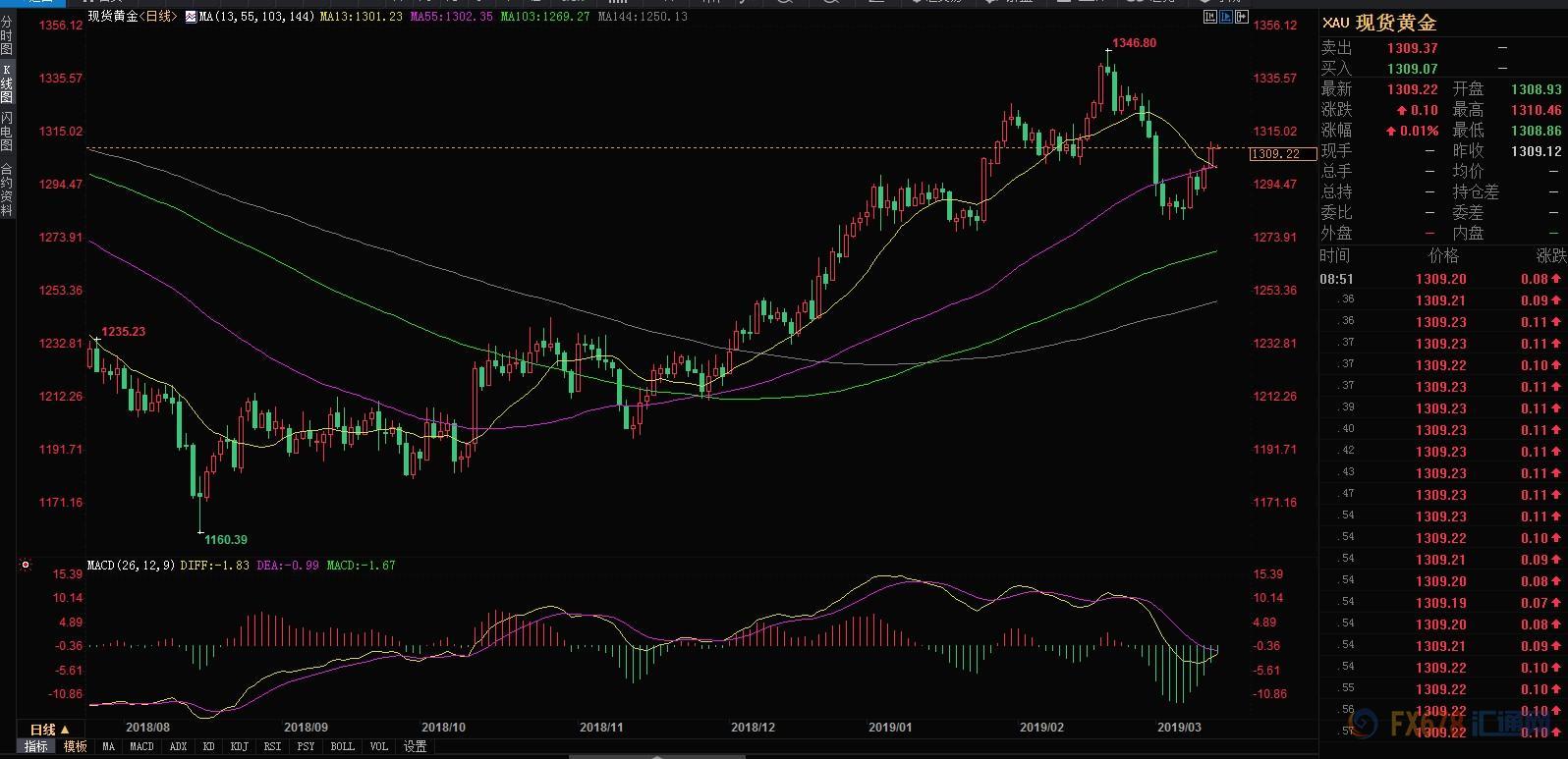Click the 1160.39 low price marker

(225, 539)
